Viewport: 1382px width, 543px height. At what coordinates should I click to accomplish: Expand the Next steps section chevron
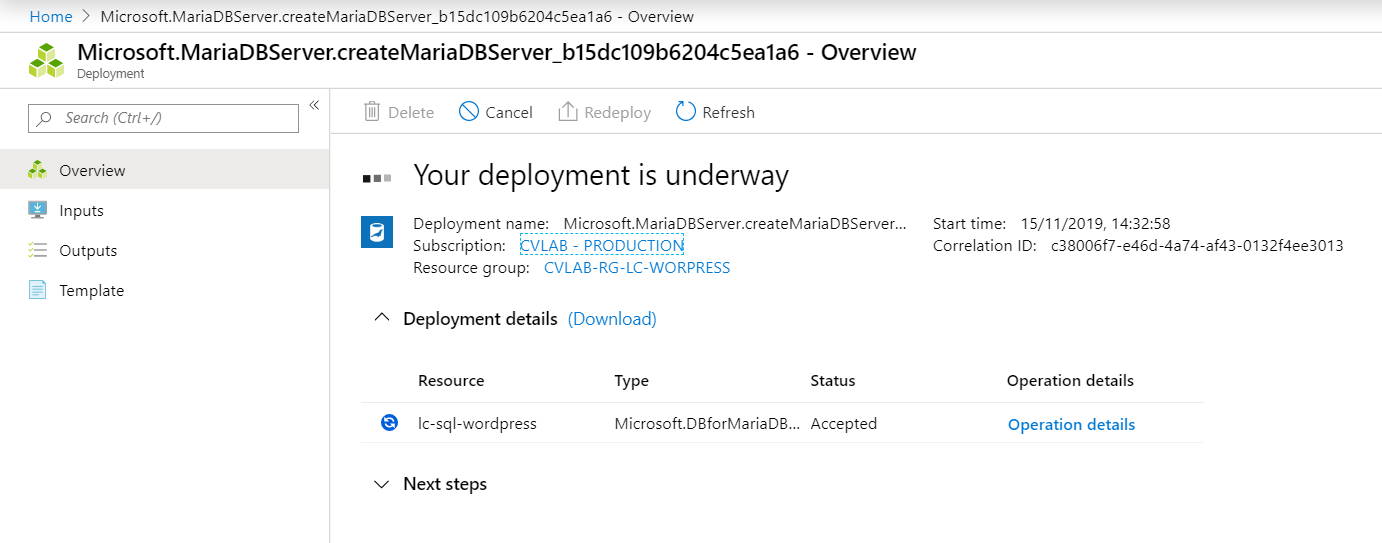(381, 484)
